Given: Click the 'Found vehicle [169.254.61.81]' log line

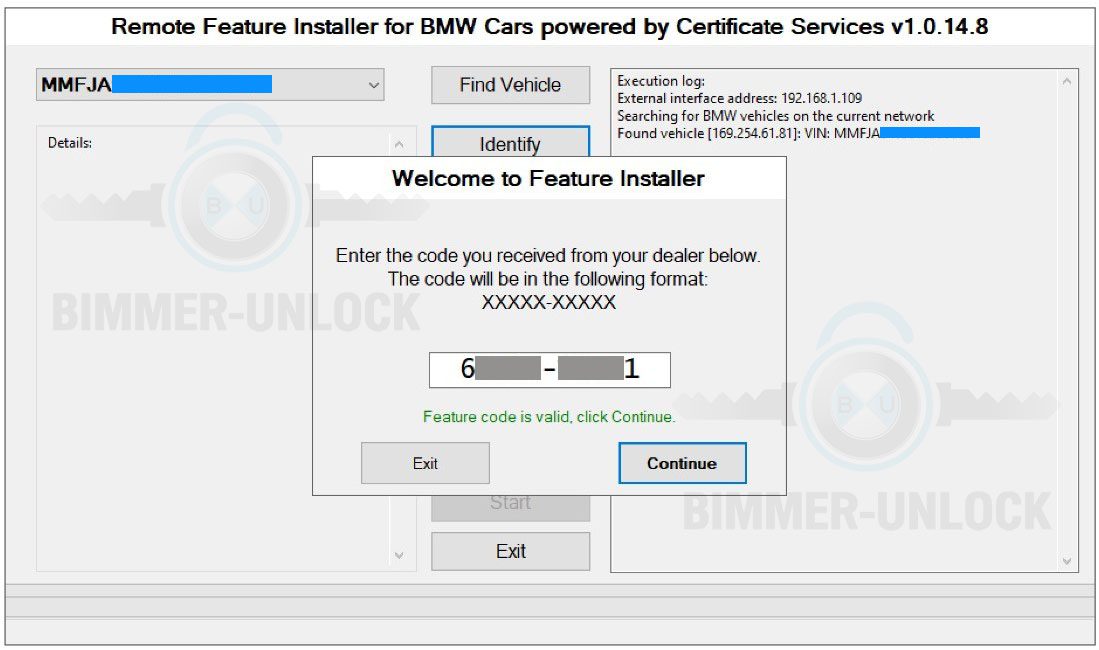Looking at the screenshot, I should click(798, 133).
